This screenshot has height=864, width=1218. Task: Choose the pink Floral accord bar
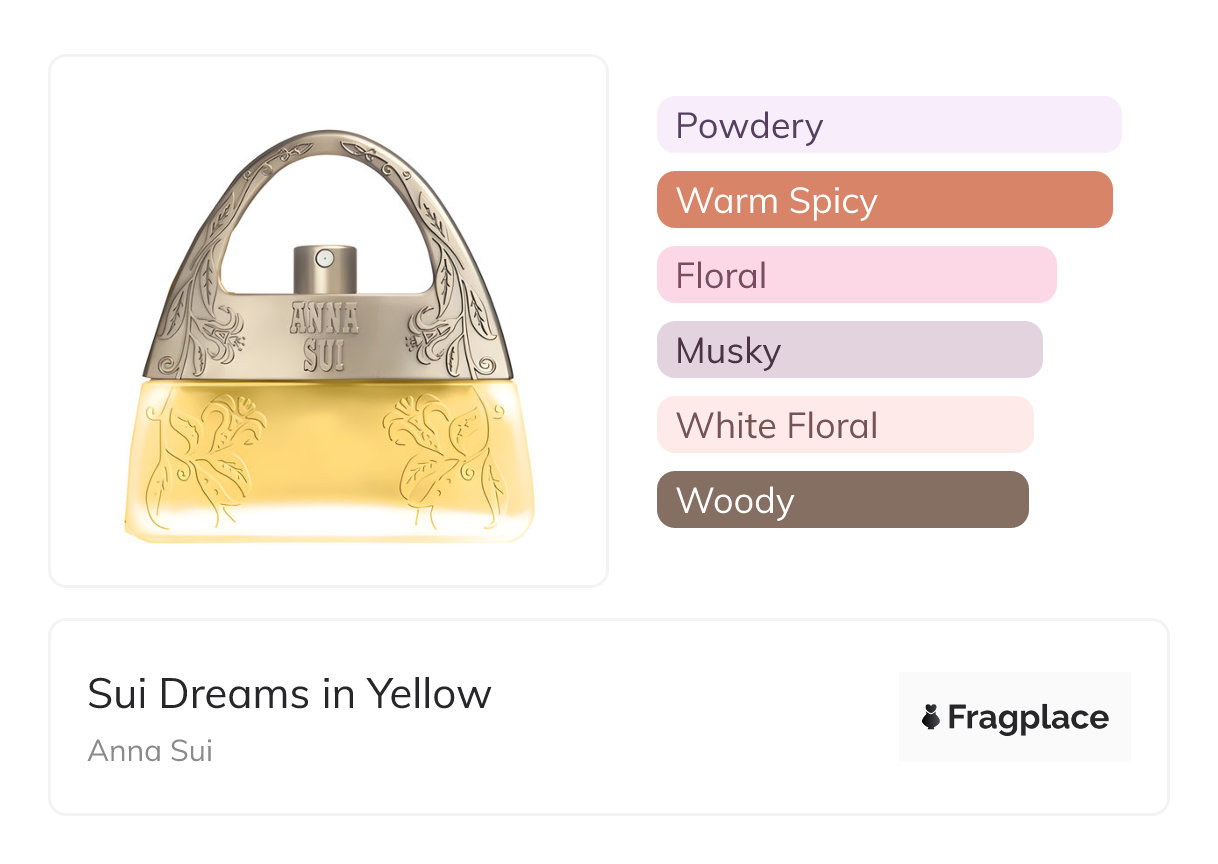(856, 275)
